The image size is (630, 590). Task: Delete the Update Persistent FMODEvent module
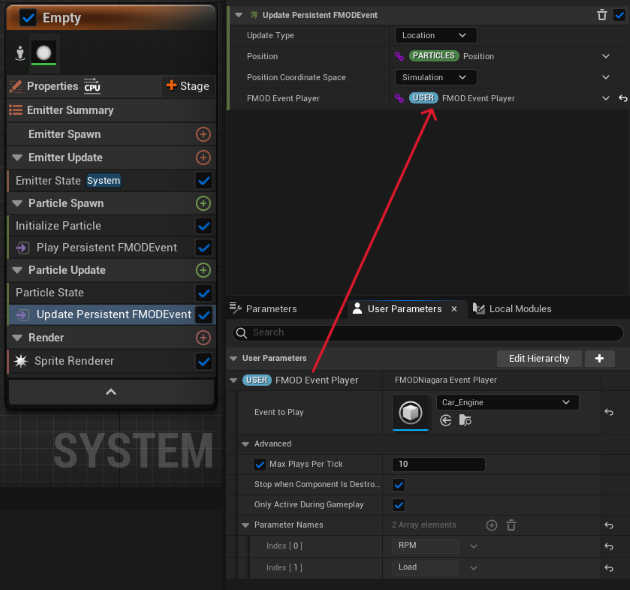tap(601, 15)
